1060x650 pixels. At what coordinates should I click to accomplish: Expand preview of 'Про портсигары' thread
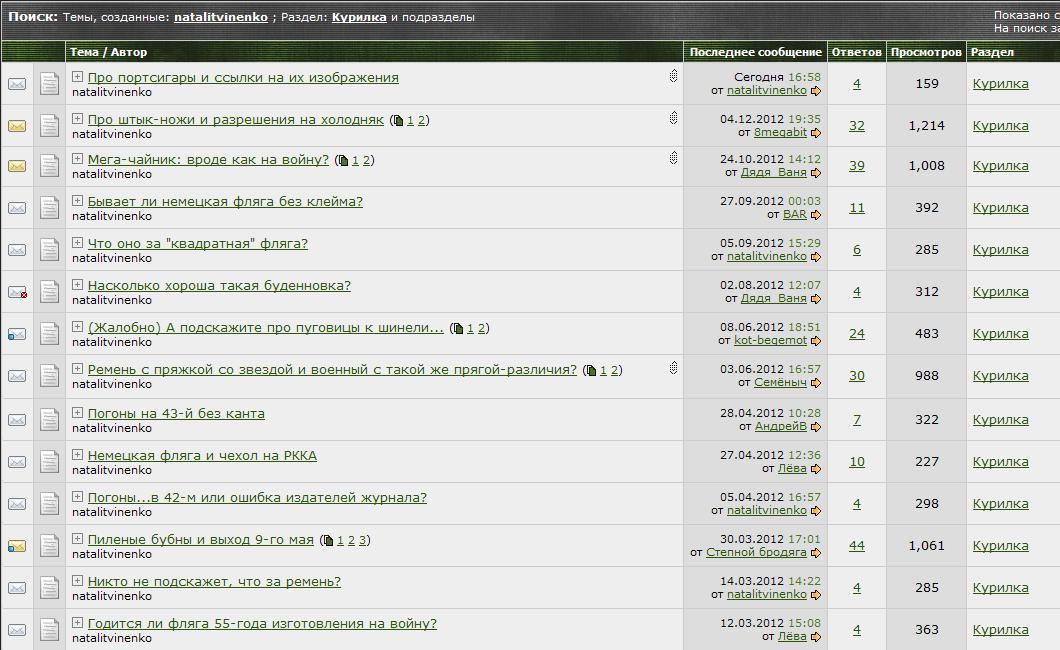click(x=77, y=77)
